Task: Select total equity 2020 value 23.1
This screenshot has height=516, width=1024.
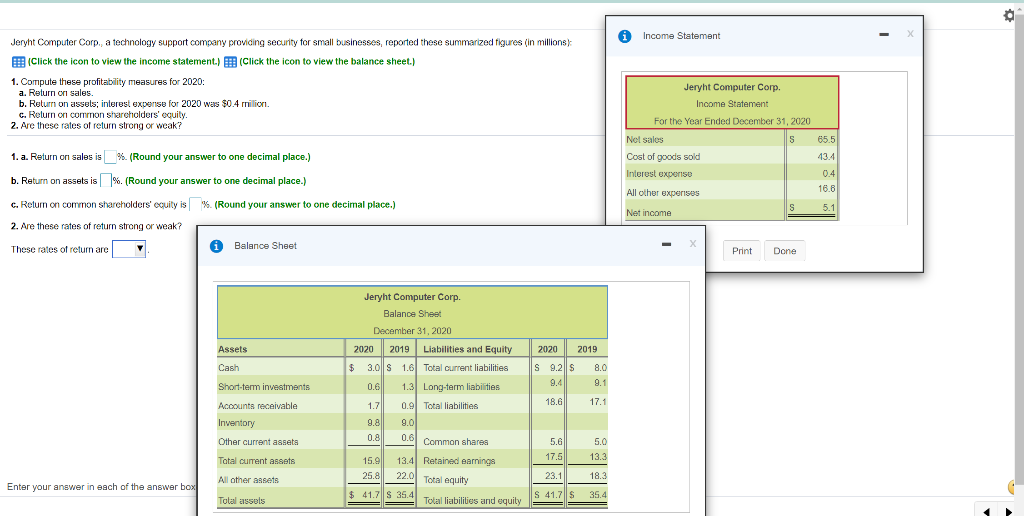Action: [554, 476]
